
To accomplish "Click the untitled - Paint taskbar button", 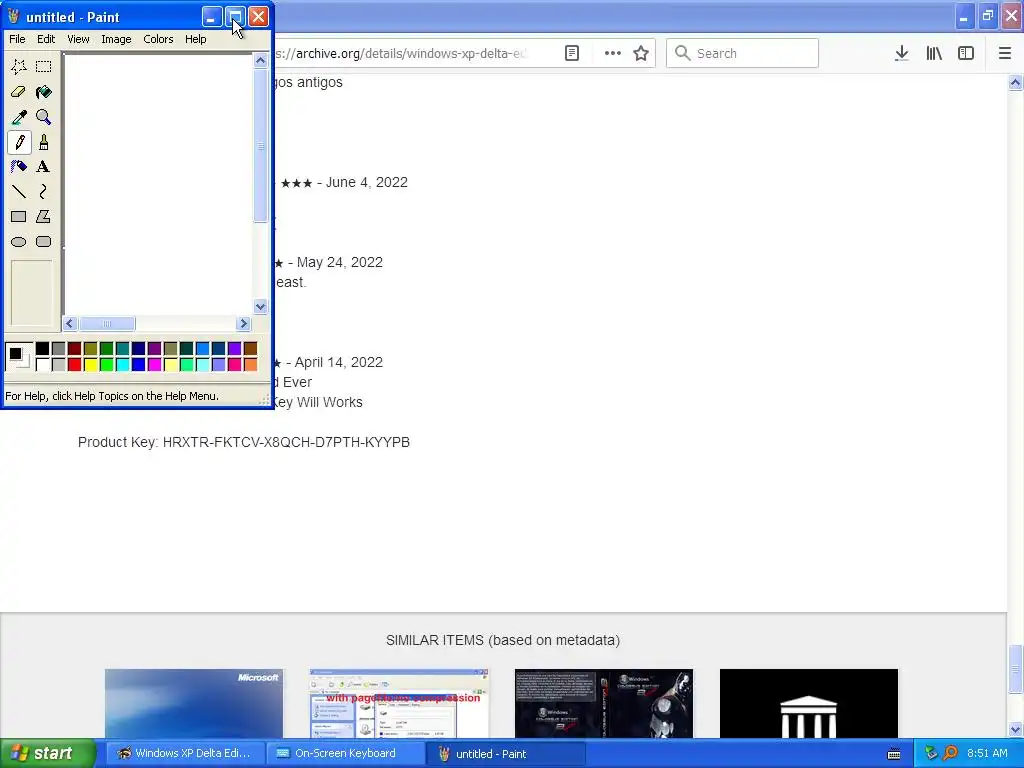I will (506, 754).
